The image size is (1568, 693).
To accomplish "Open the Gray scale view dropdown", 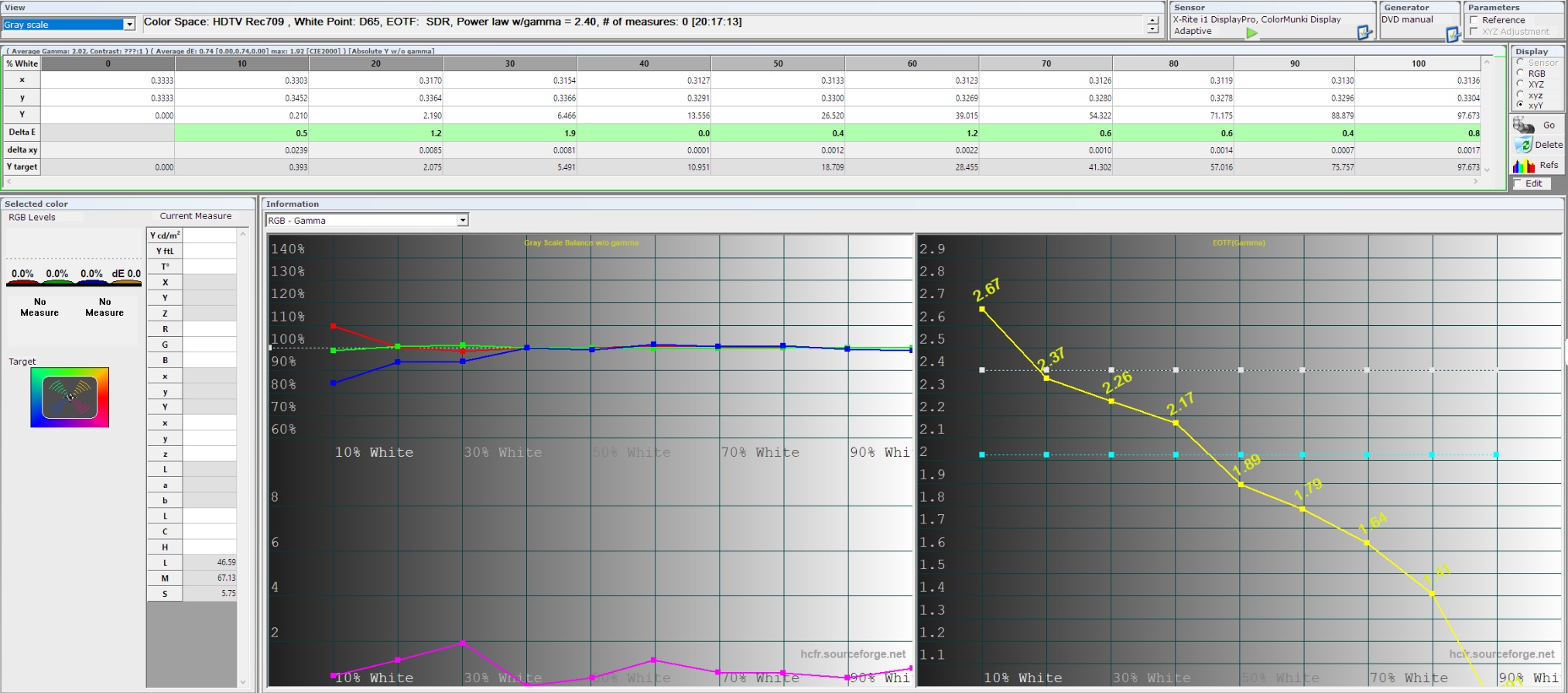I will click(x=129, y=25).
